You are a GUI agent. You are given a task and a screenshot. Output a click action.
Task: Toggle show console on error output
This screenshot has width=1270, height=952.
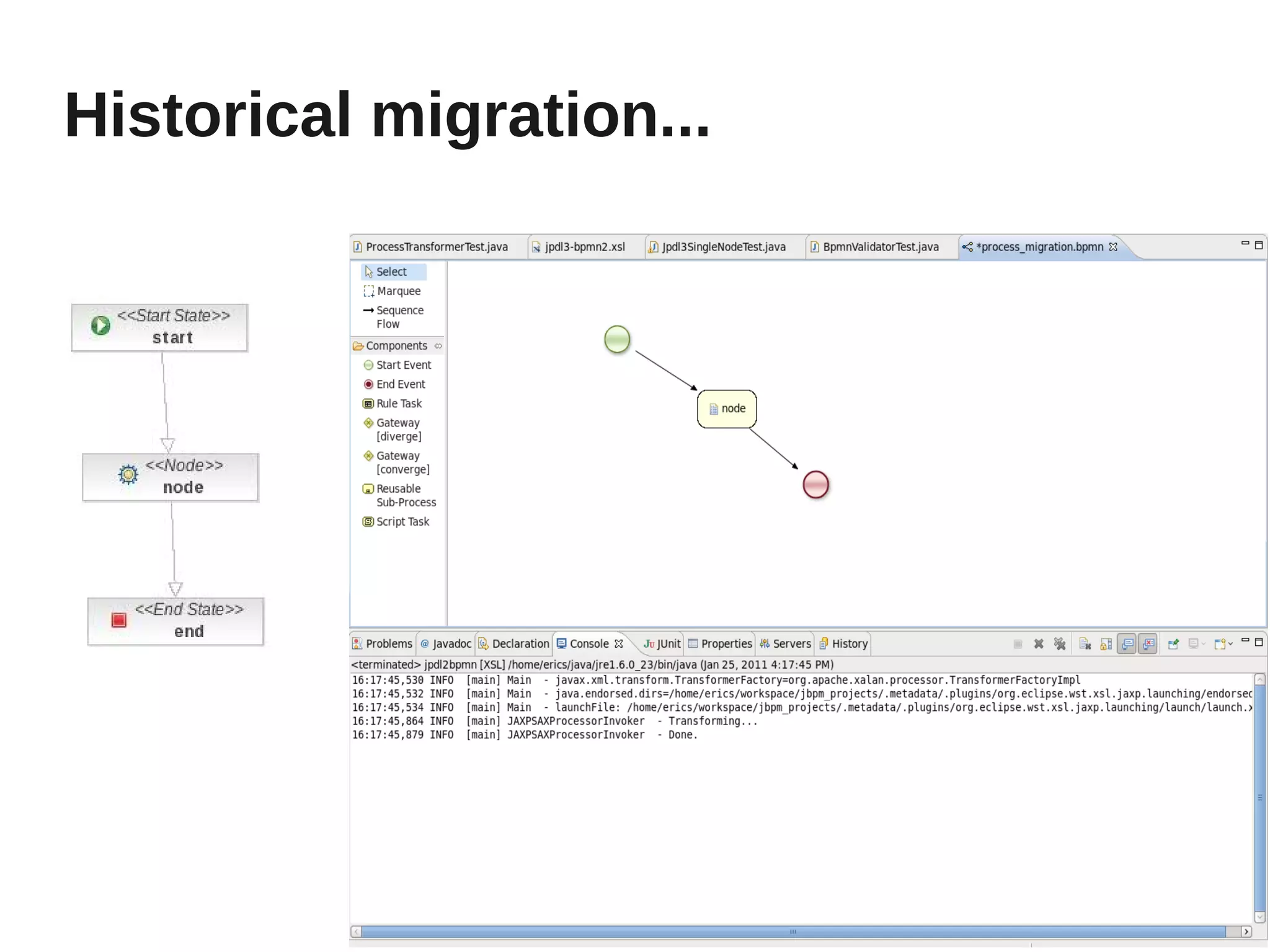pyautogui.click(x=1148, y=644)
